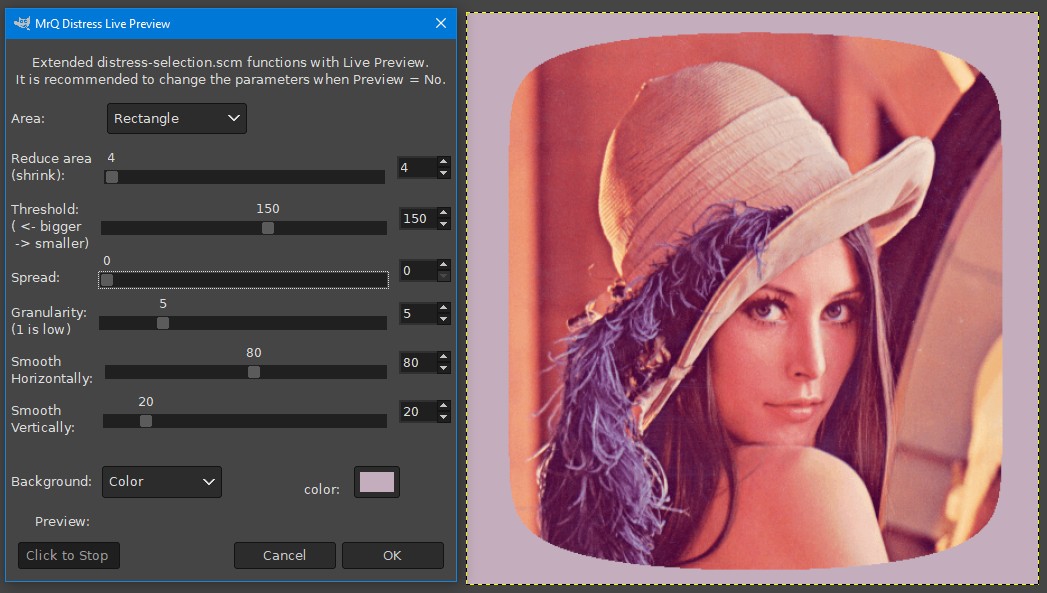Click the Smooth Horizontally field showing 80
Image resolution: width=1047 pixels, height=593 pixels.
point(417,363)
